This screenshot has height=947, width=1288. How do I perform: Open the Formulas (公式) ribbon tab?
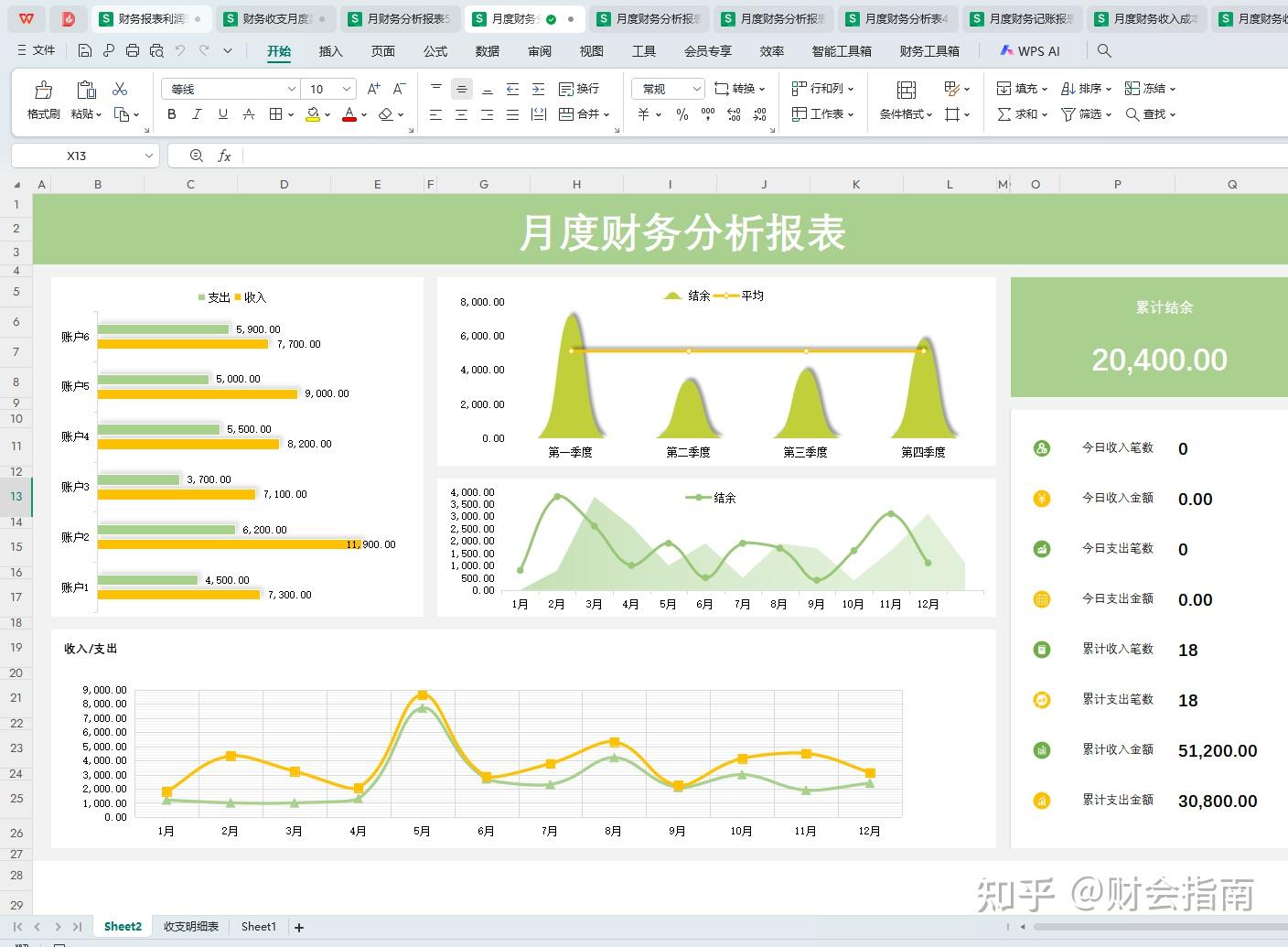click(x=435, y=51)
